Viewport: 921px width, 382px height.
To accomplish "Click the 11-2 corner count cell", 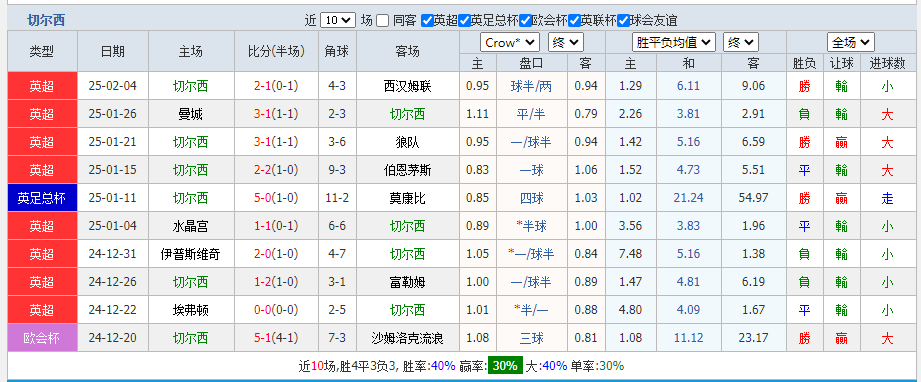I will point(337,198).
